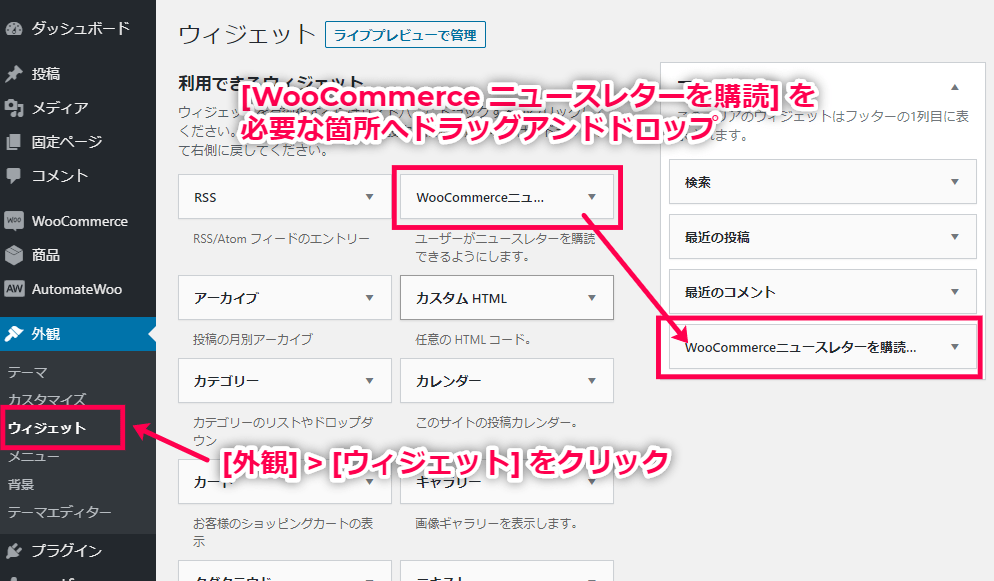Open the WooCommerce menu
Viewport: 994px width, 581px height.
78,221
